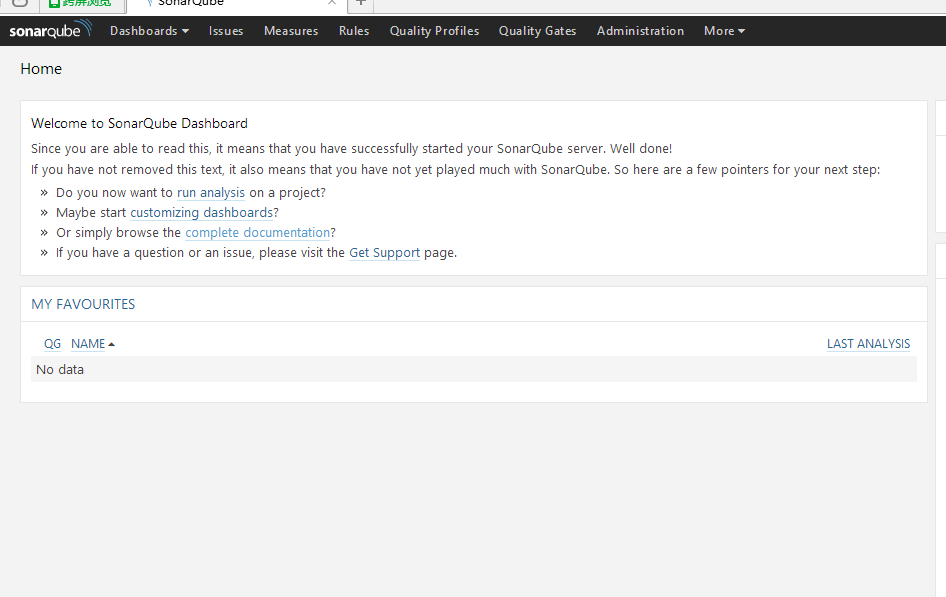Navigate to Quality Gates
This screenshot has width=946, height=597.
(x=537, y=31)
